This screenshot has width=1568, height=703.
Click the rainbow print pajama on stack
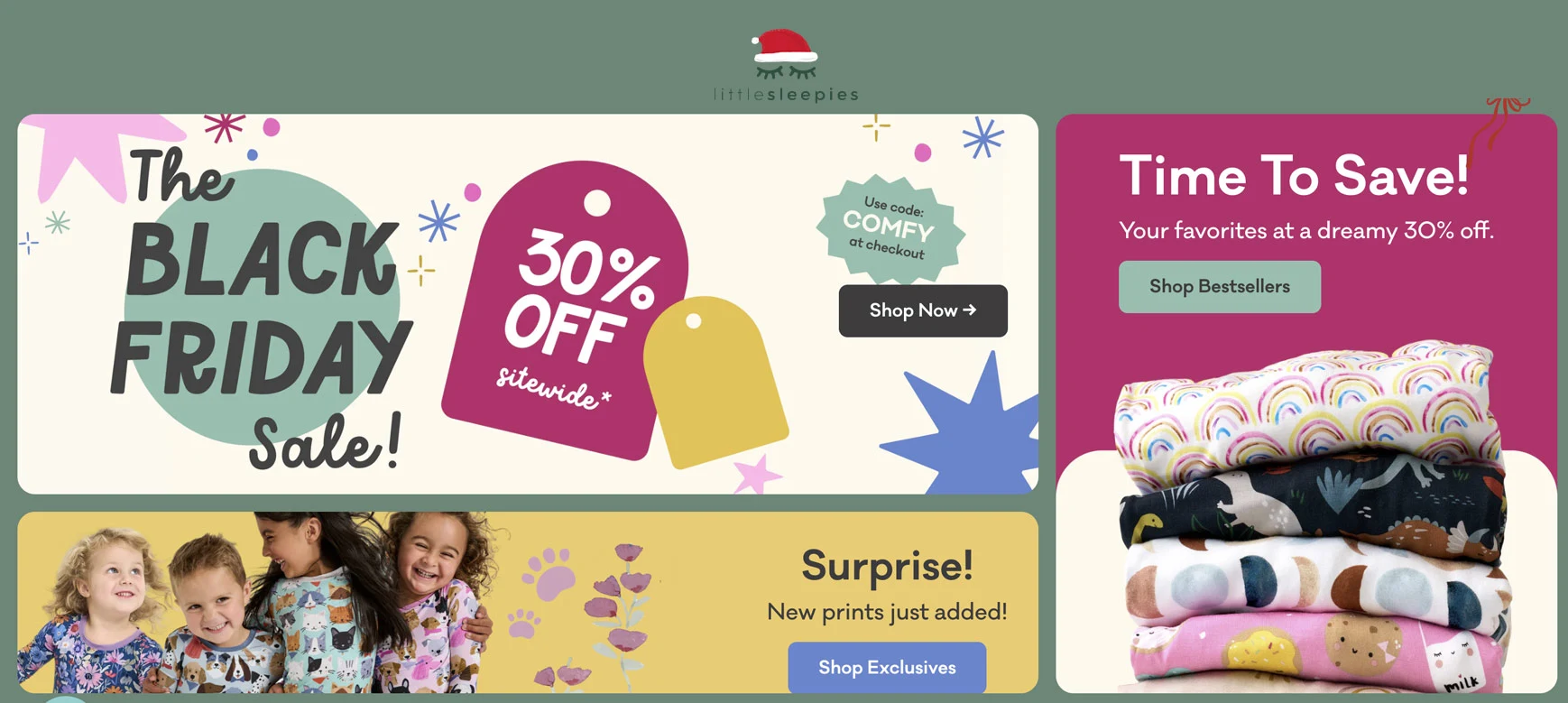[x=1302, y=404]
